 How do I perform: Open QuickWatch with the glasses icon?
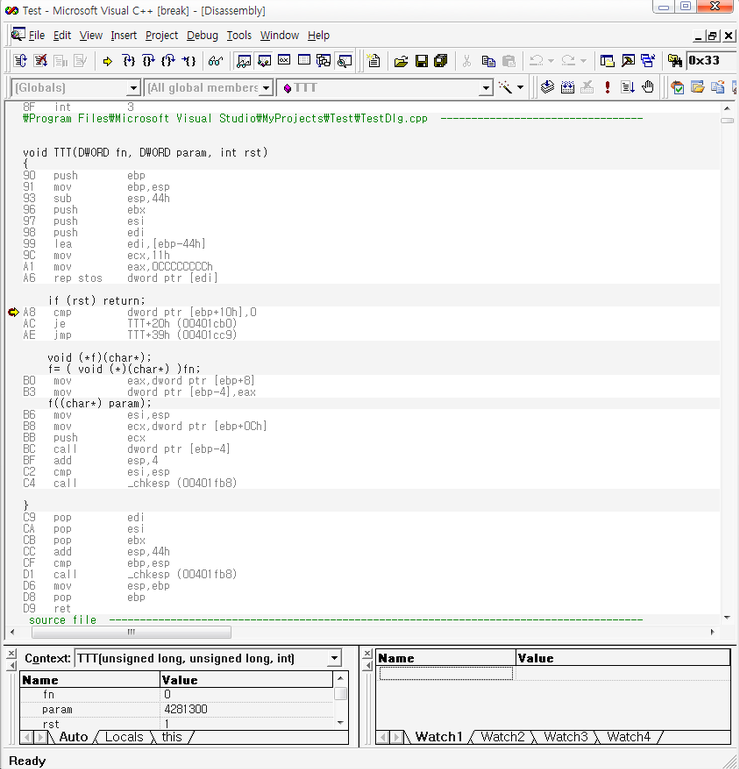coord(215,61)
